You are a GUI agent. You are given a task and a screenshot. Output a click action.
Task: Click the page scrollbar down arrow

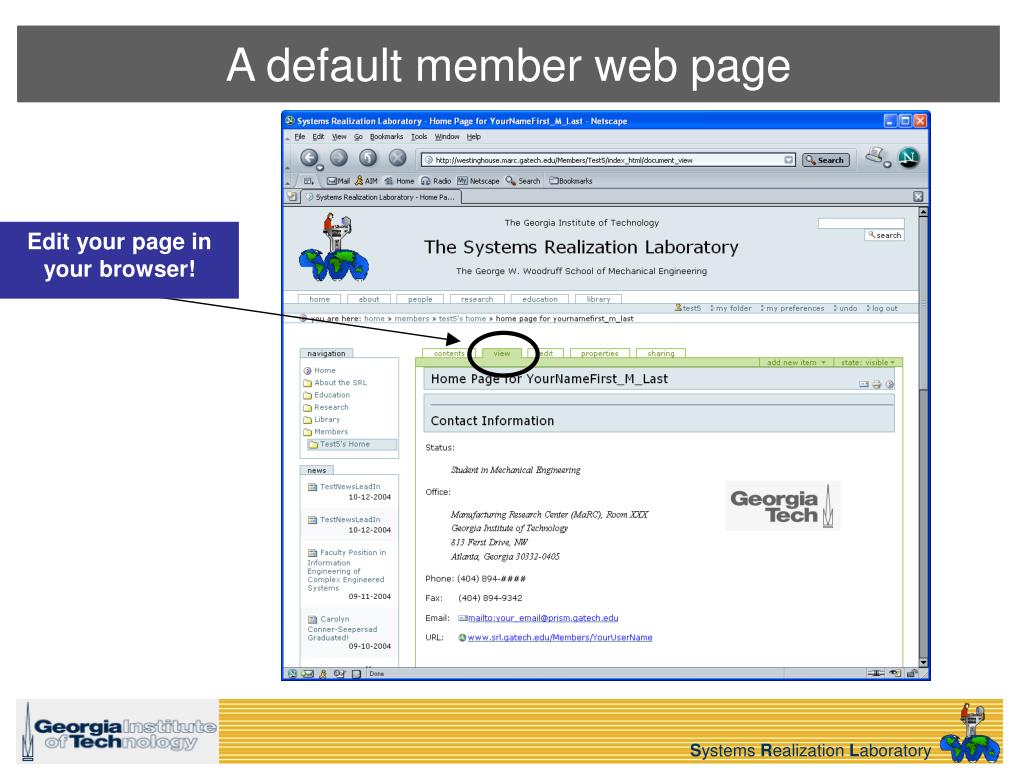click(x=923, y=662)
